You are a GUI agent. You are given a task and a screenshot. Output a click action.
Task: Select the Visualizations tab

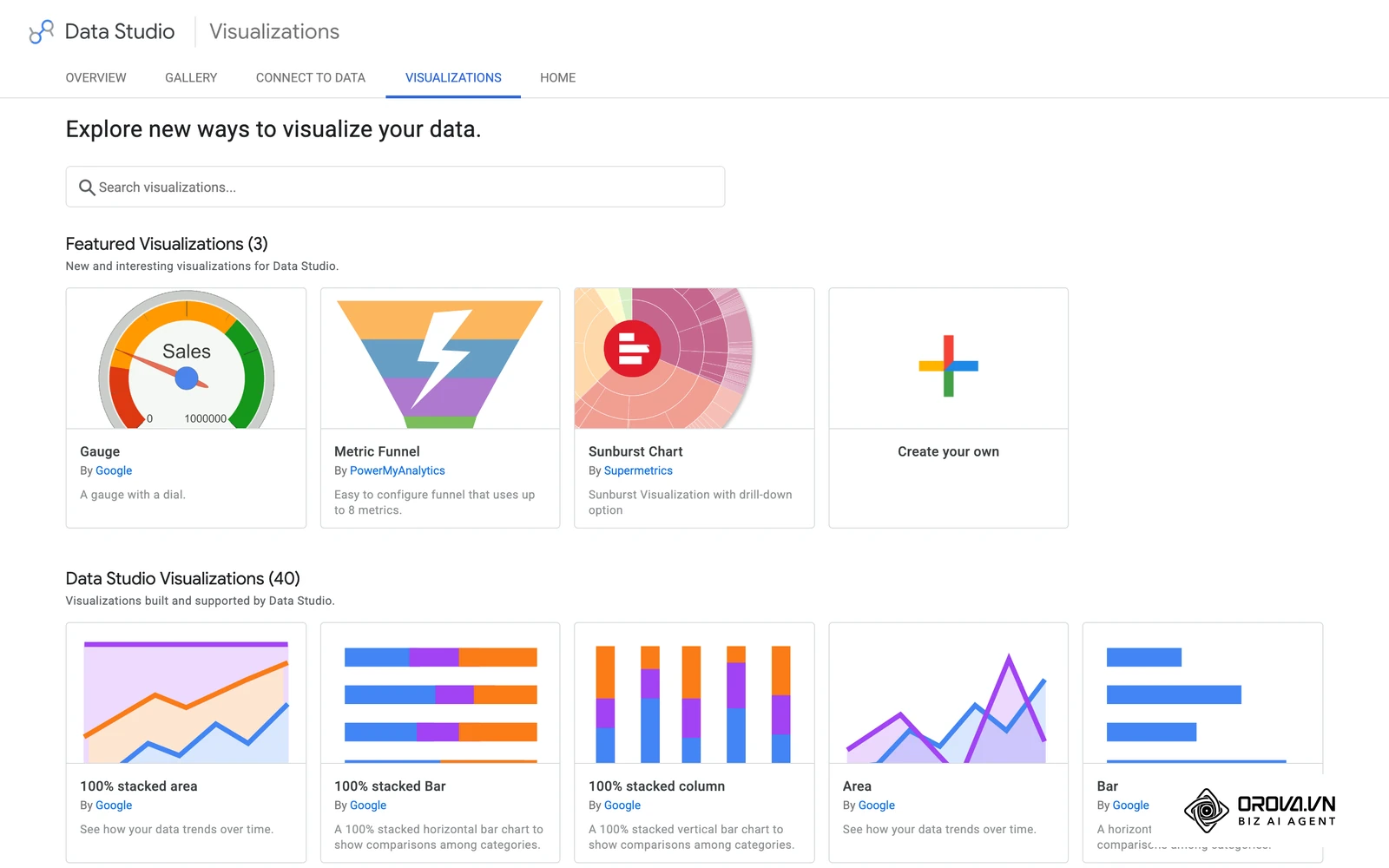[453, 78]
